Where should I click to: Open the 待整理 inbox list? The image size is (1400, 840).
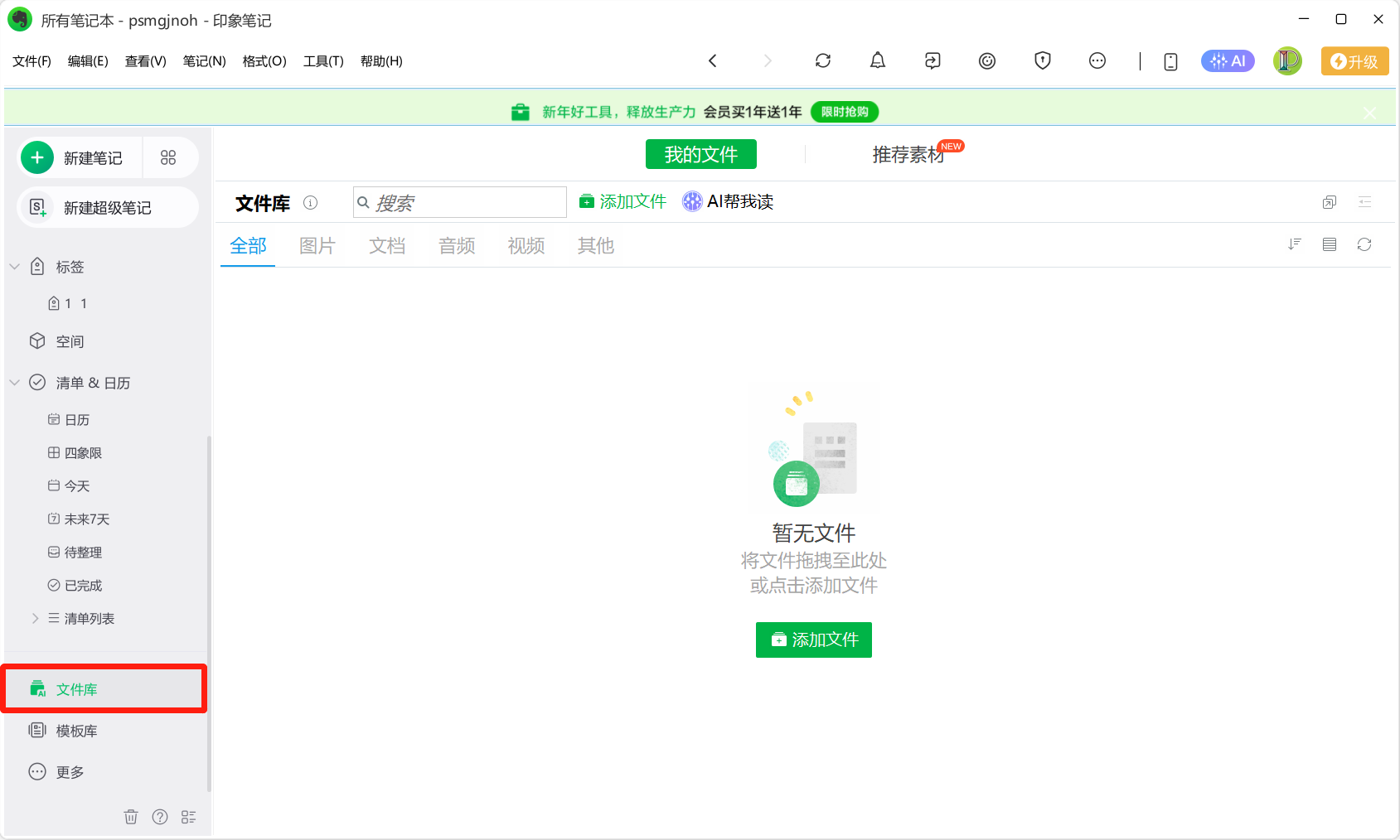[x=83, y=553]
